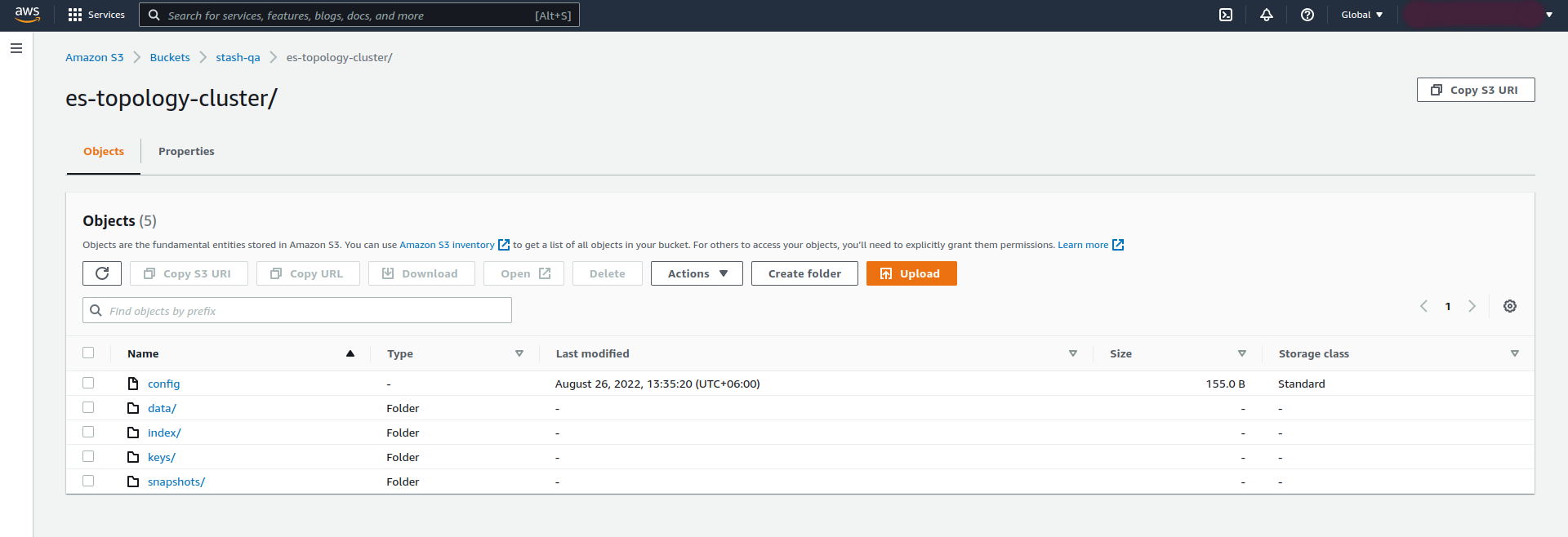Open the notifications bell icon
This screenshot has width=1568, height=537.
(x=1267, y=15)
